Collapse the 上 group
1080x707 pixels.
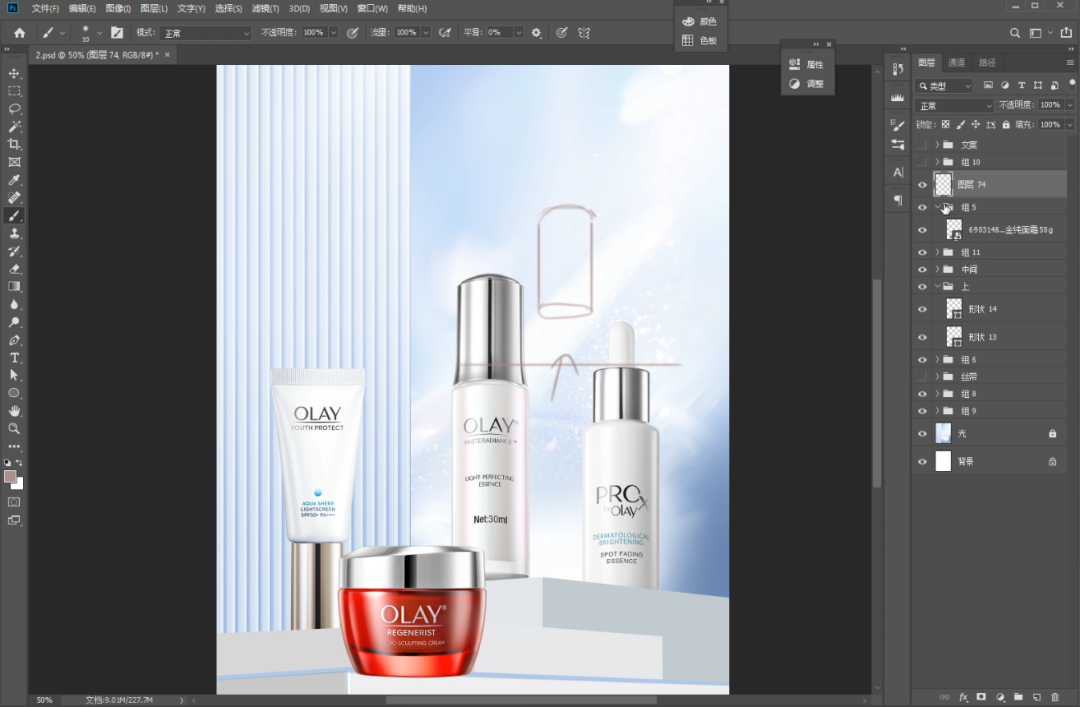click(937, 287)
